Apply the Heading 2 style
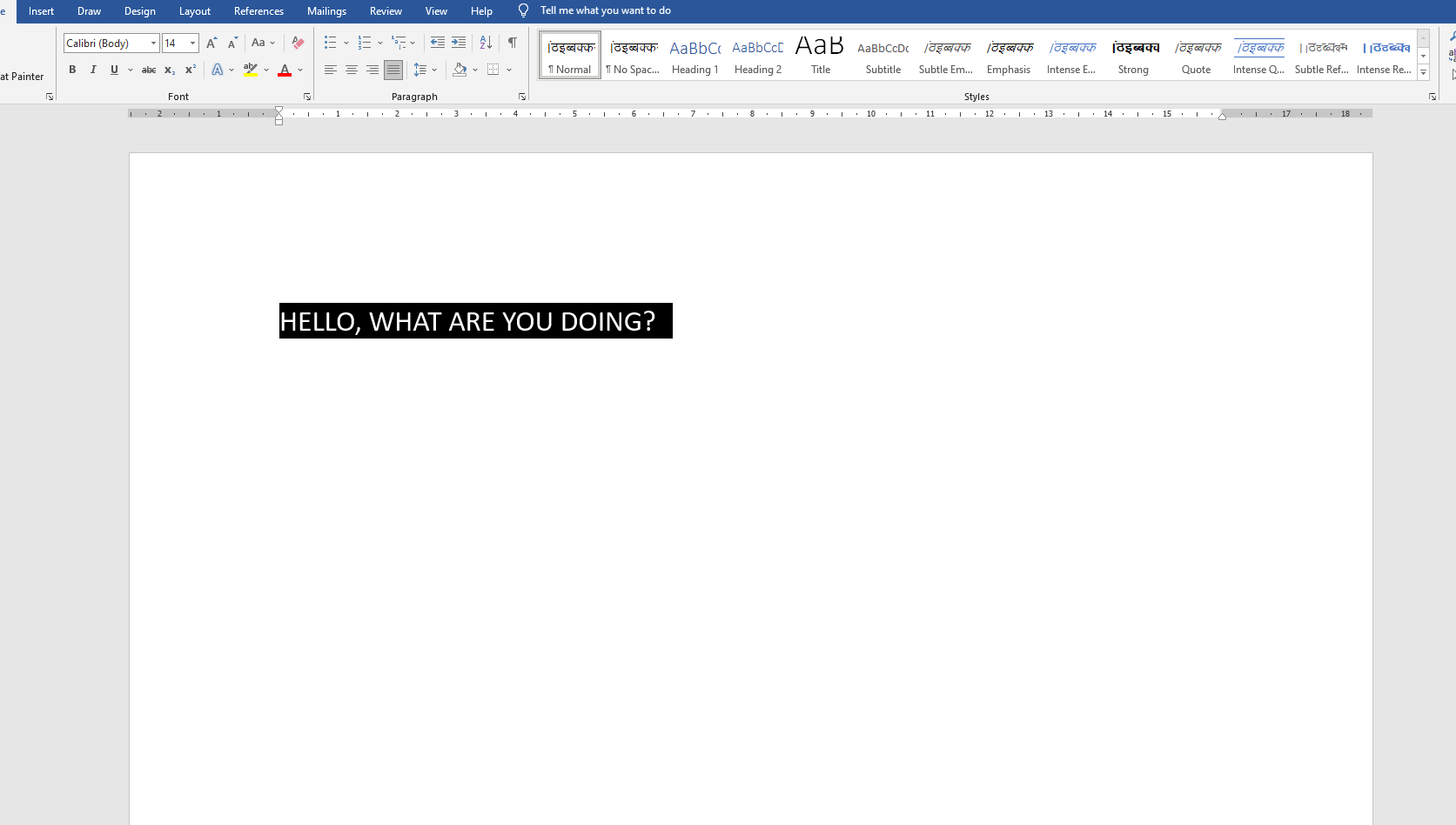The image size is (1456, 825). (758, 56)
